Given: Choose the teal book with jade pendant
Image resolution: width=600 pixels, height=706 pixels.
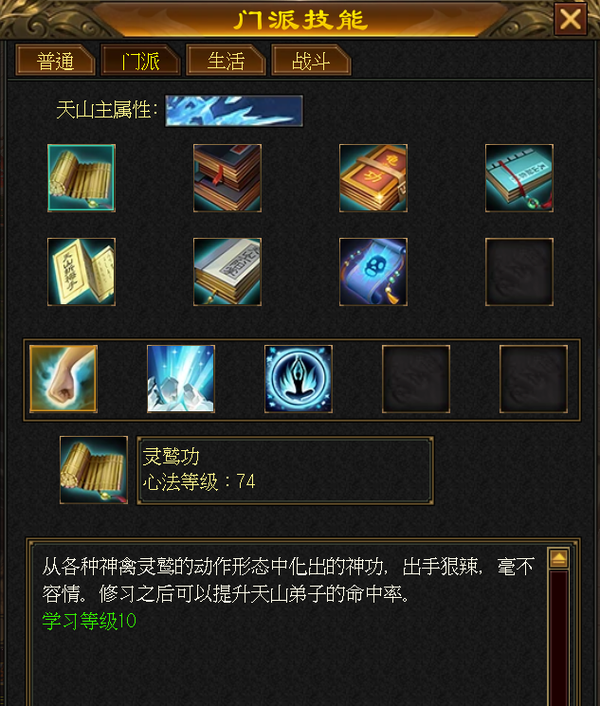Looking at the screenshot, I should pyautogui.click(x=519, y=178).
